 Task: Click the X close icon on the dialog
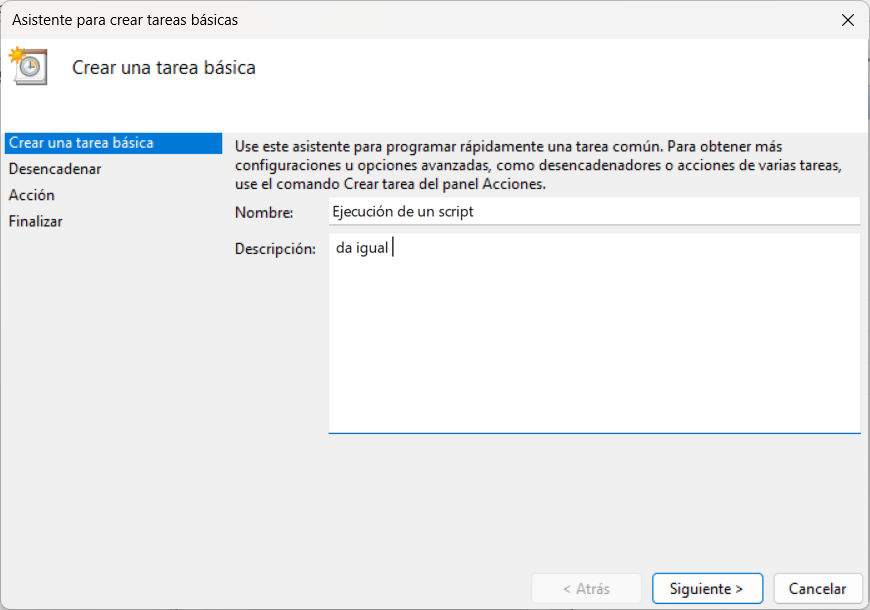coord(848,19)
